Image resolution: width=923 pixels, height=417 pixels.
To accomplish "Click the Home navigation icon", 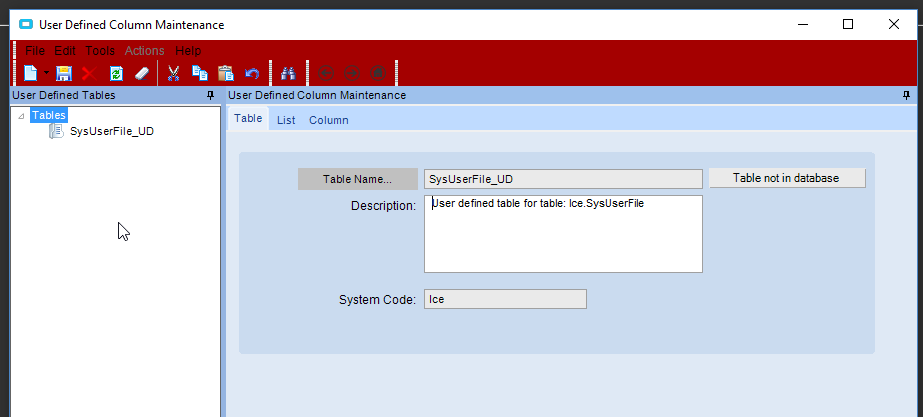I will tap(378, 73).
